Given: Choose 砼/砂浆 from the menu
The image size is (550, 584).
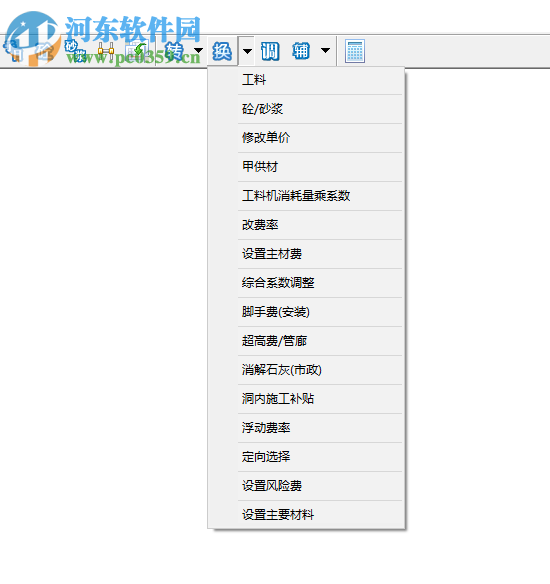Looking at the screenshot, I should [306, 109].
